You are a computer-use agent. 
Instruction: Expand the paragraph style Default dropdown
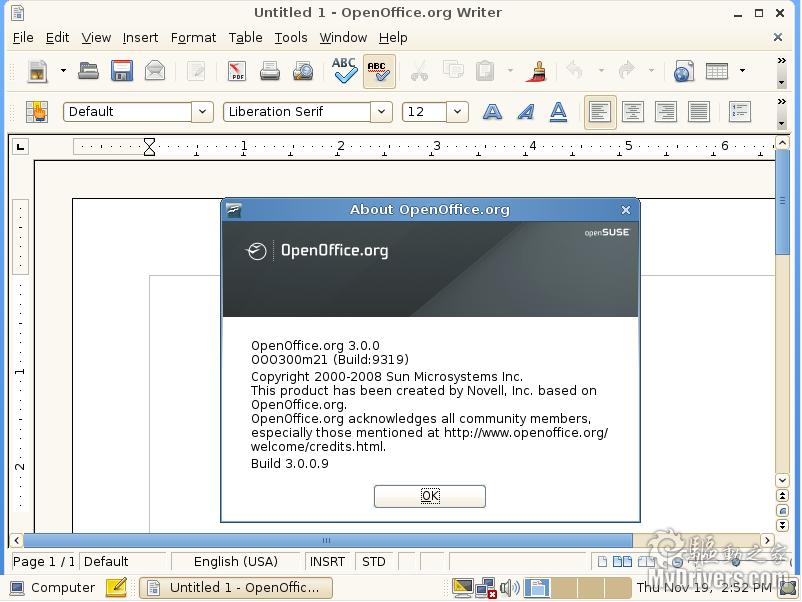pos(203,112)
